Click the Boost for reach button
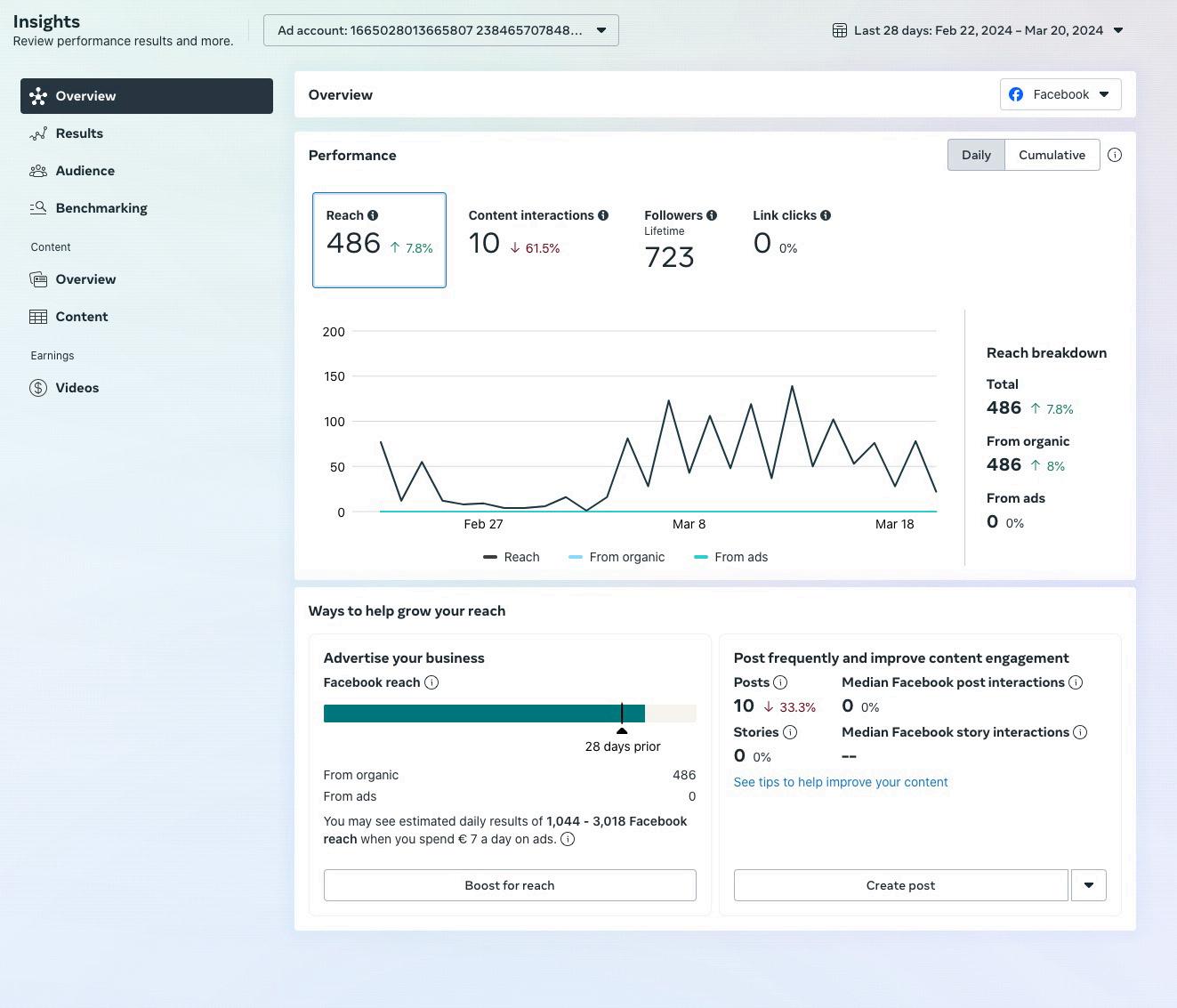Viewport: 1177px width, 1008px height. click(510, 885)
